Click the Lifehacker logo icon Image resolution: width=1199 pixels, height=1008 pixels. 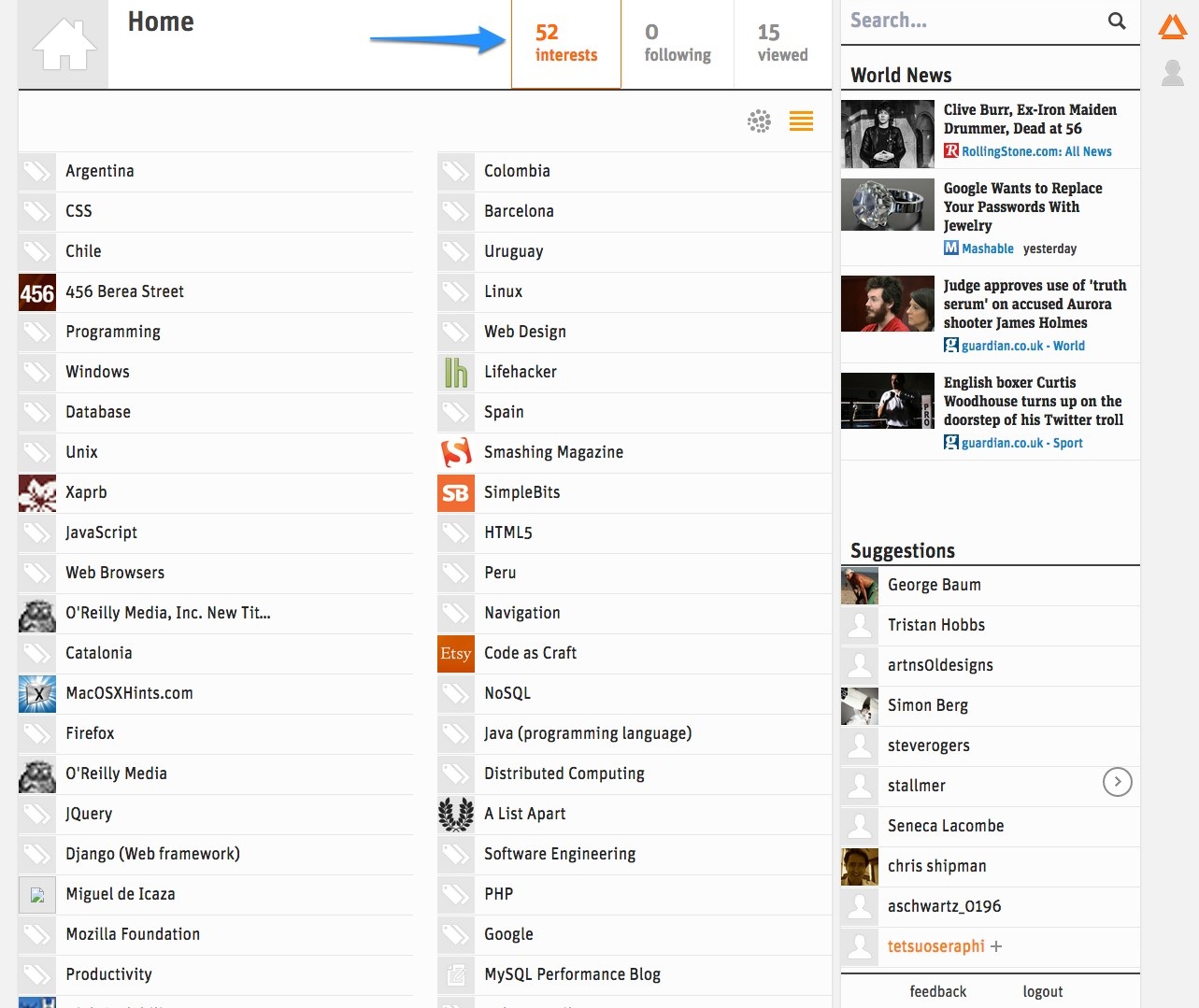456,373
